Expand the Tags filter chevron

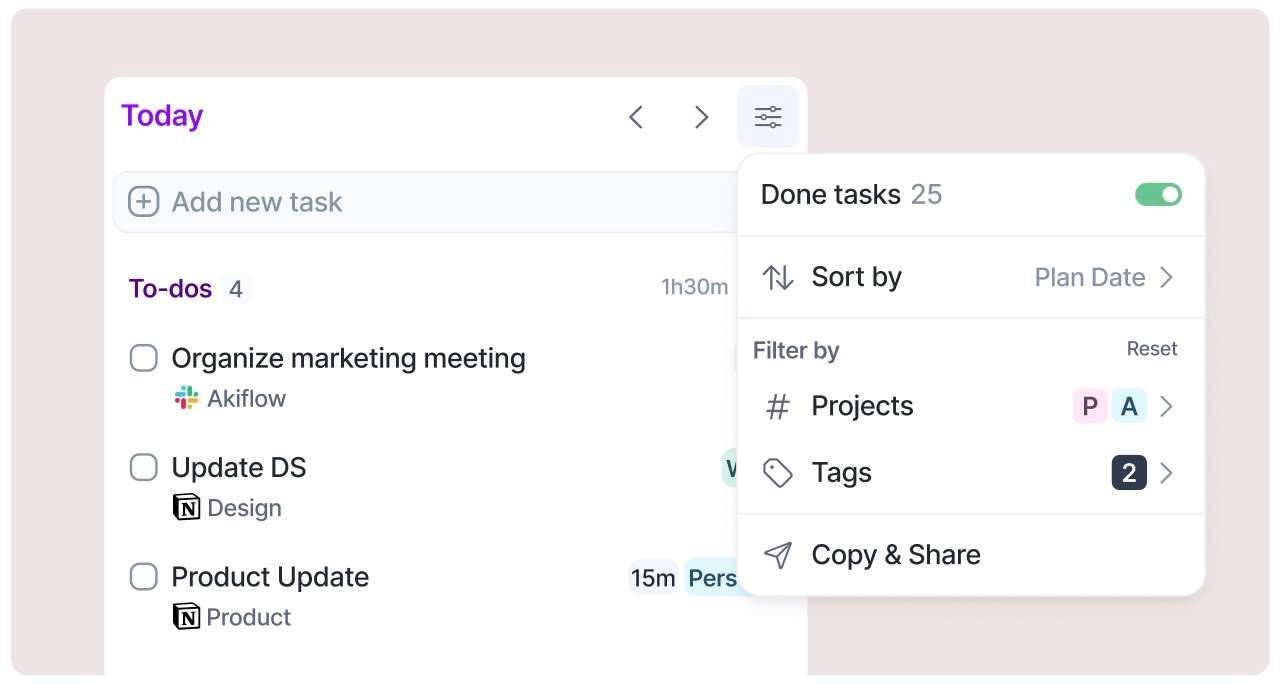pos(1166,473)
